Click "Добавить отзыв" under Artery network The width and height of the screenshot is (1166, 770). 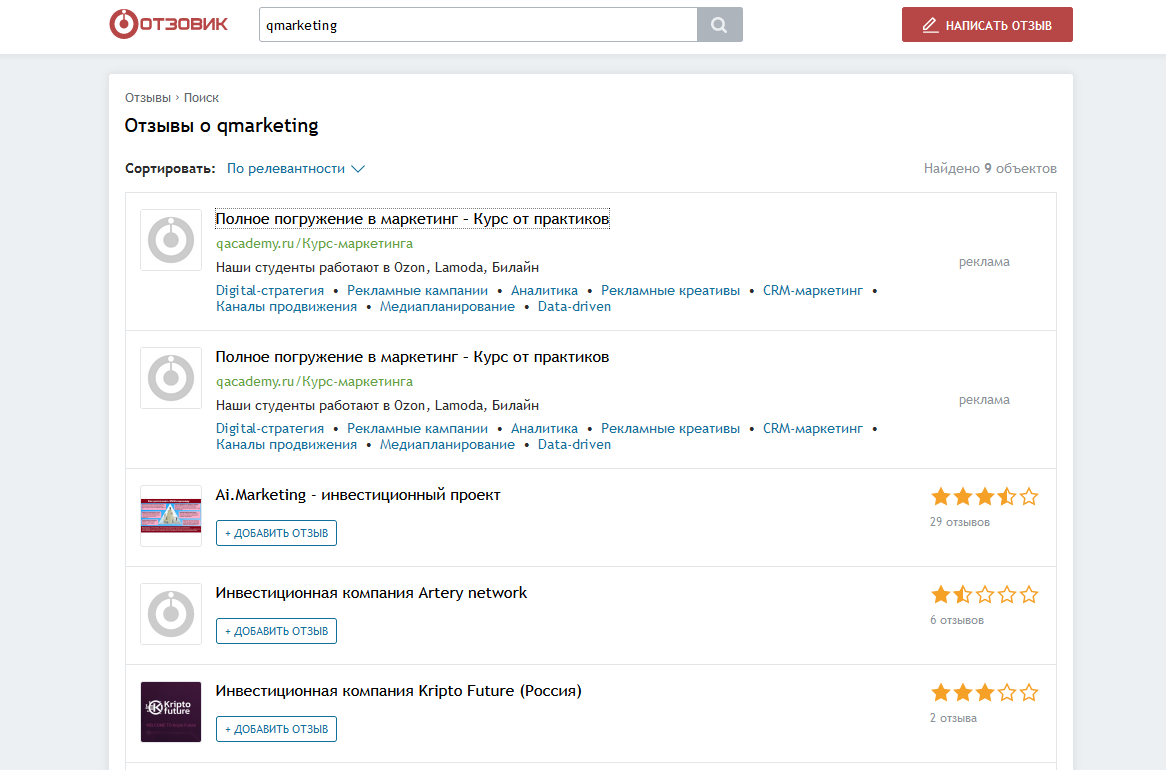[x=276, y=631]
